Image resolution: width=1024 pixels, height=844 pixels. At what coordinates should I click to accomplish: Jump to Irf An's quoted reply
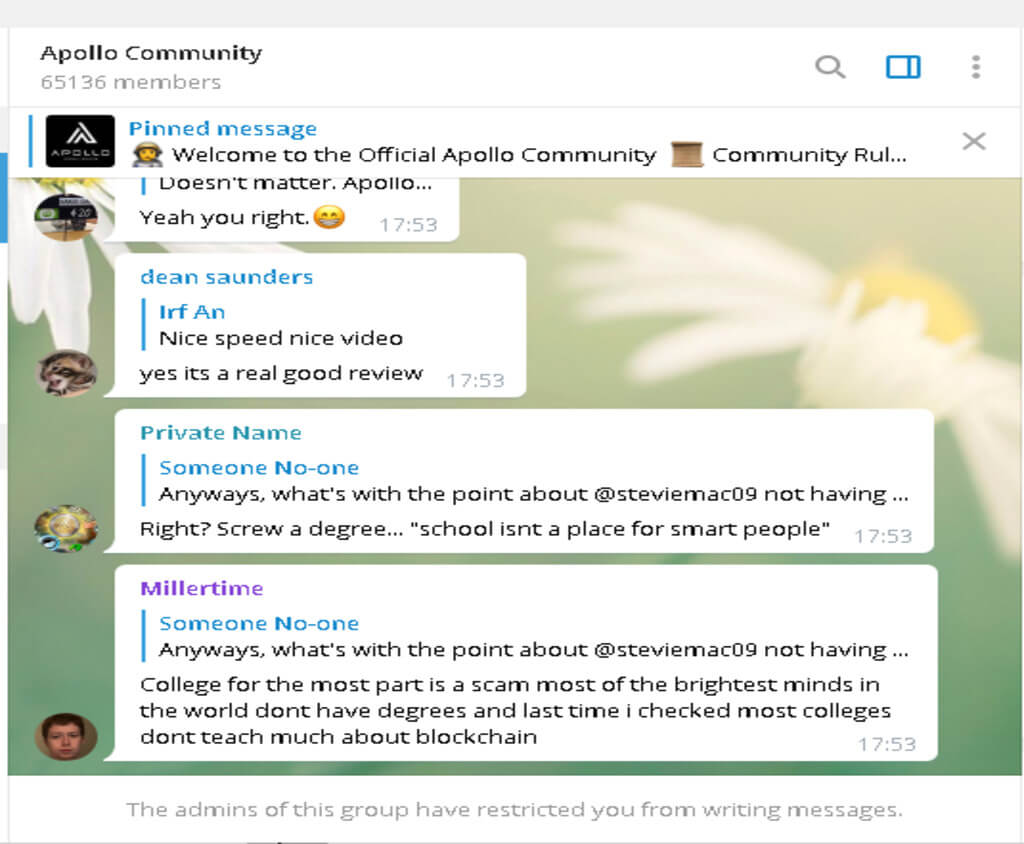pyautogui.click(x=280, y=325)
